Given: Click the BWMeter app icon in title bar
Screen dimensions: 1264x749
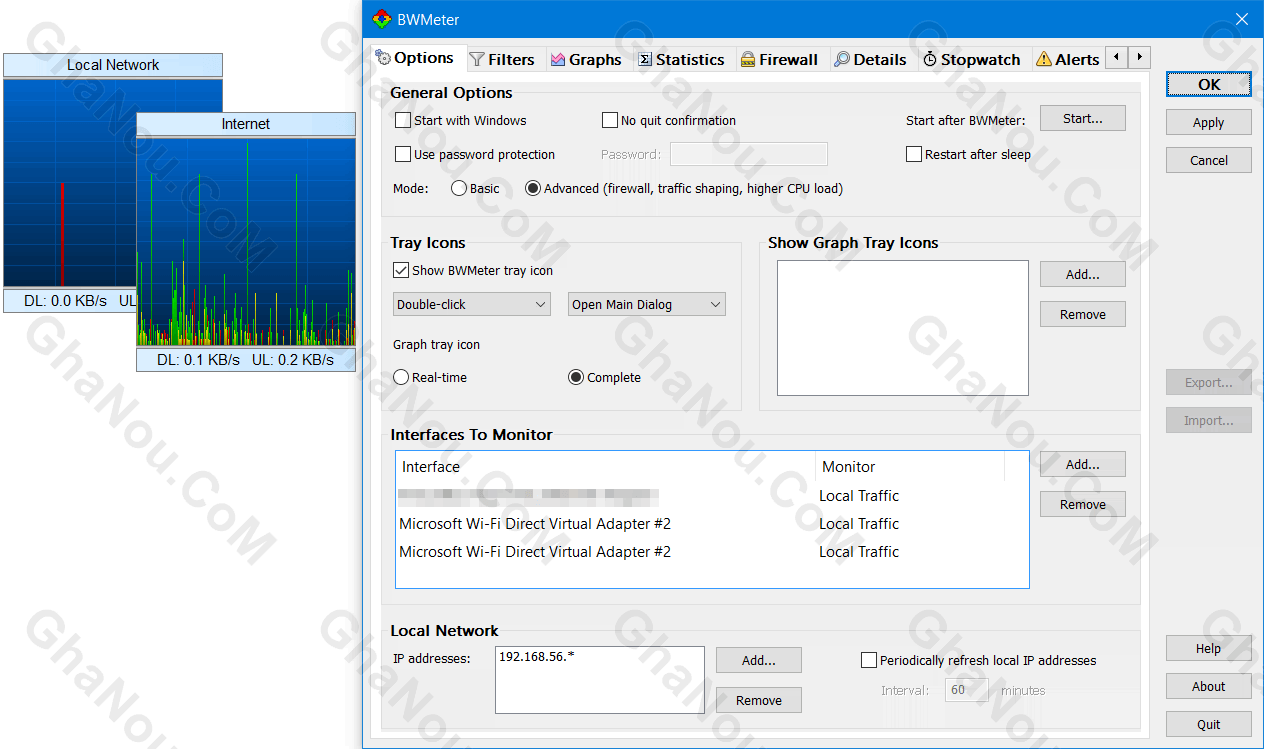Looking at the screenshot, I should pos(381,19).
